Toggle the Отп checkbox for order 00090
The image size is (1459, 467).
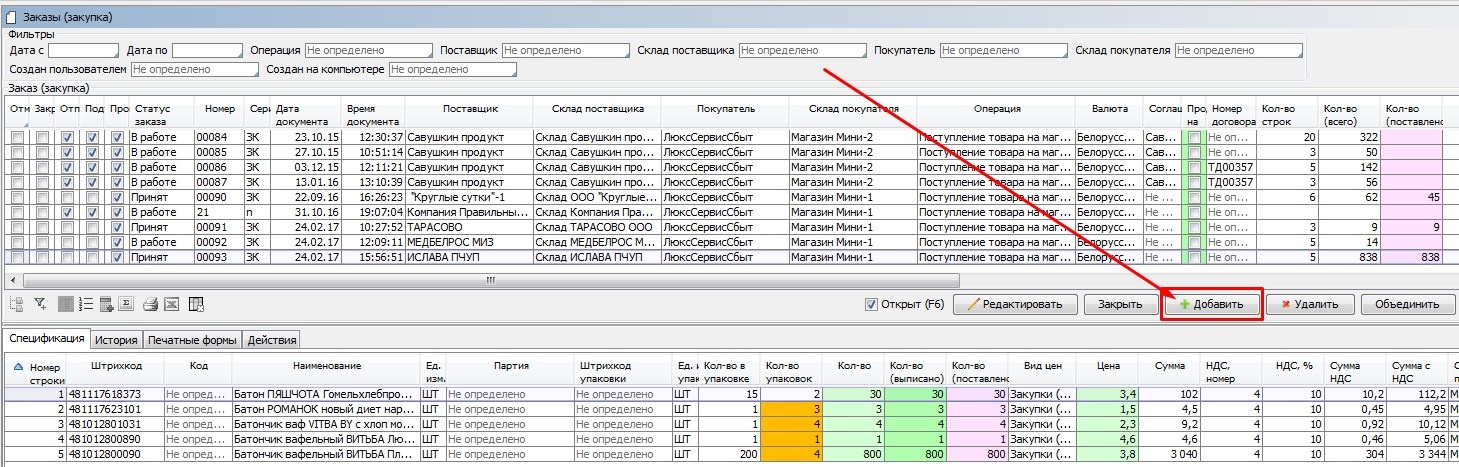(x=67, y=197)
